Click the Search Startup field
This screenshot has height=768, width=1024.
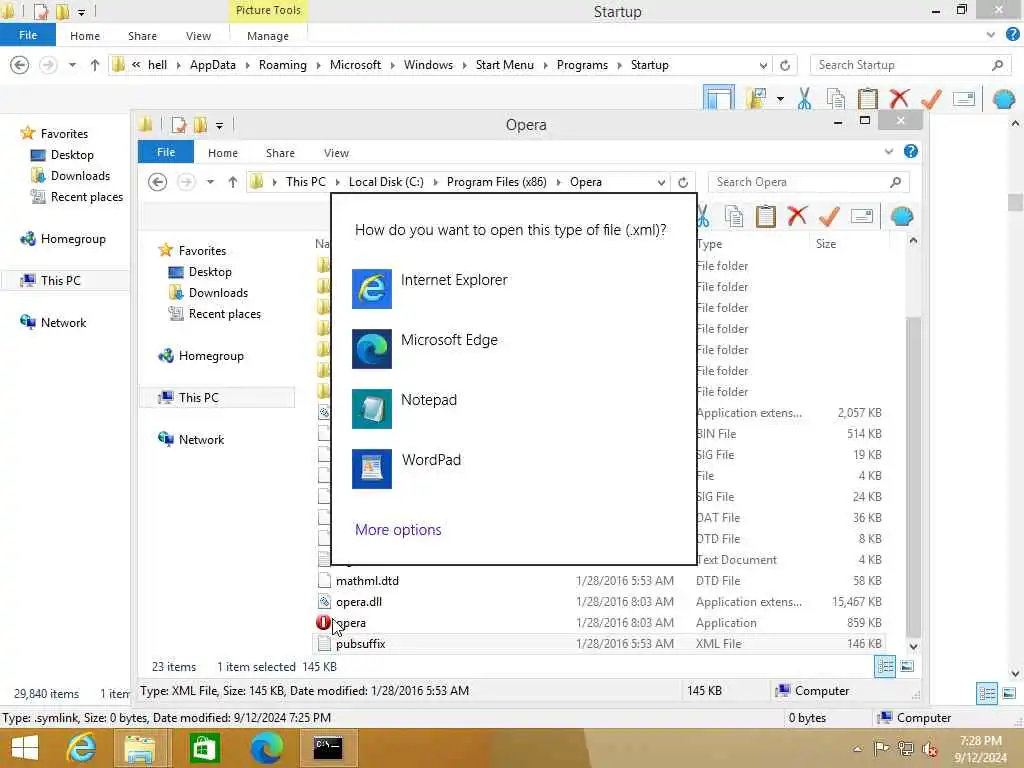pos(910,65)
